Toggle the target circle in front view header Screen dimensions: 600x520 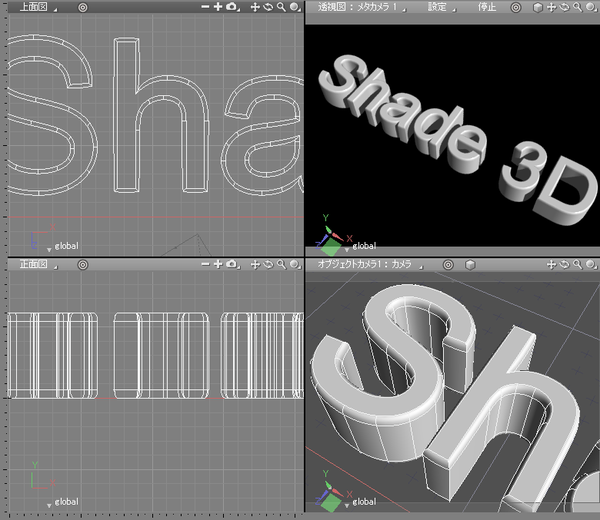82,265
